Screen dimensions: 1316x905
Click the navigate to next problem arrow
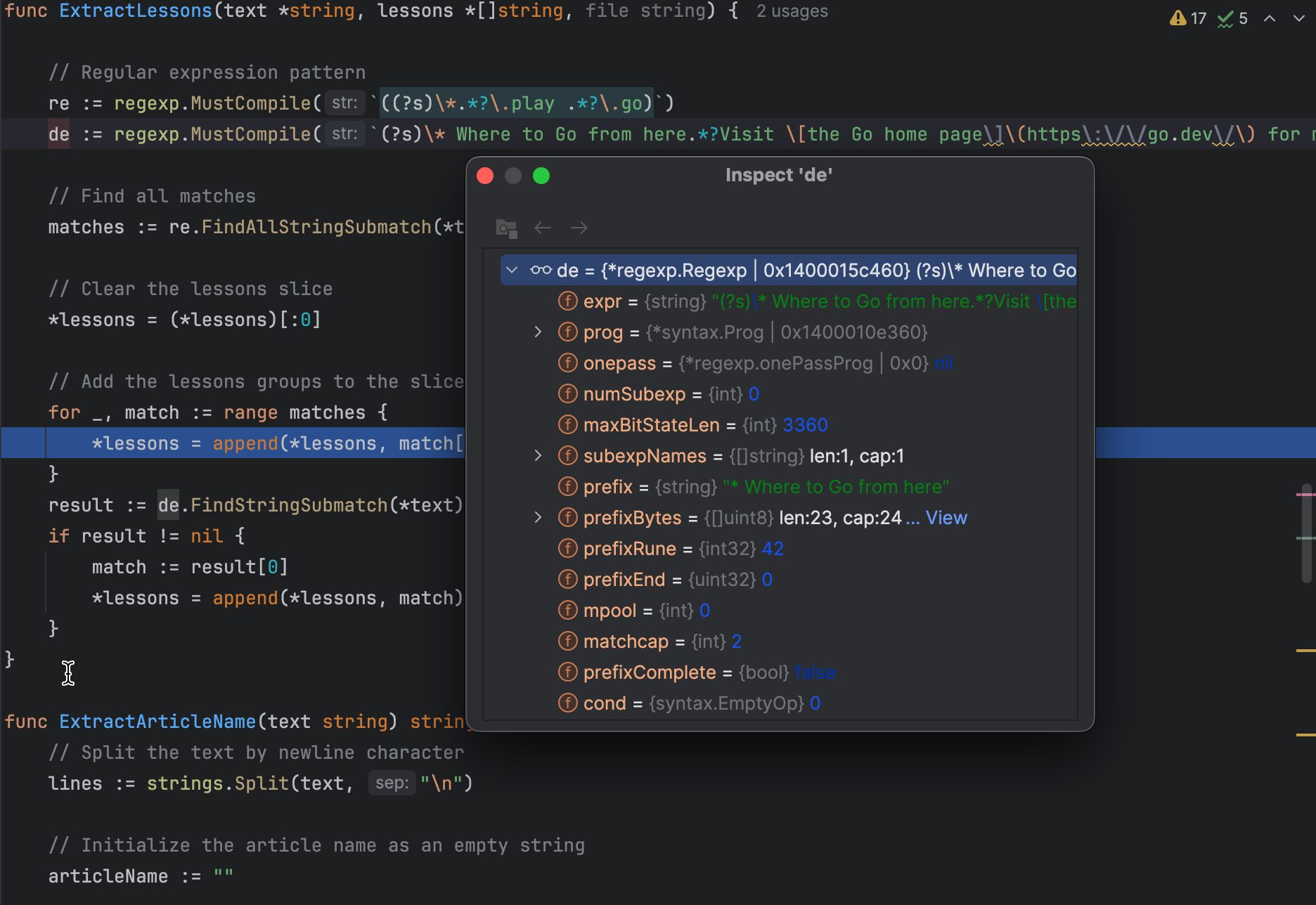[1298, 18]
